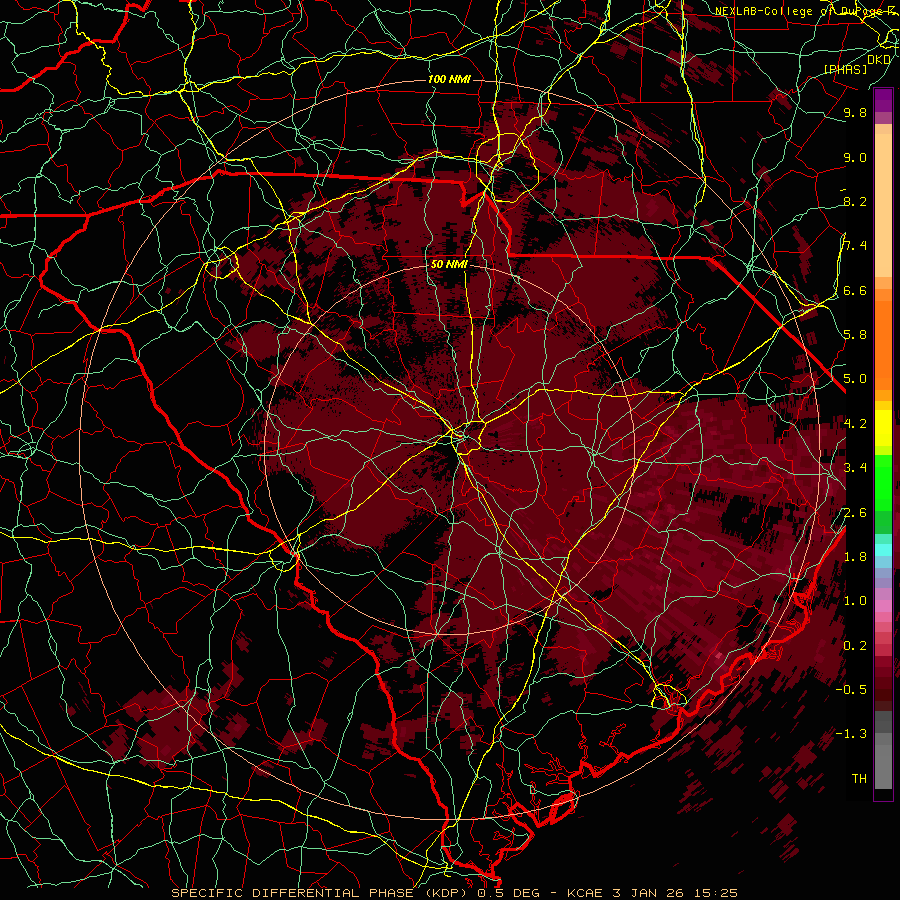Image resolution: width=900 pixels, height=900 pixels.
Task: Click the 2.6 legend value
Action: point(855,513)
